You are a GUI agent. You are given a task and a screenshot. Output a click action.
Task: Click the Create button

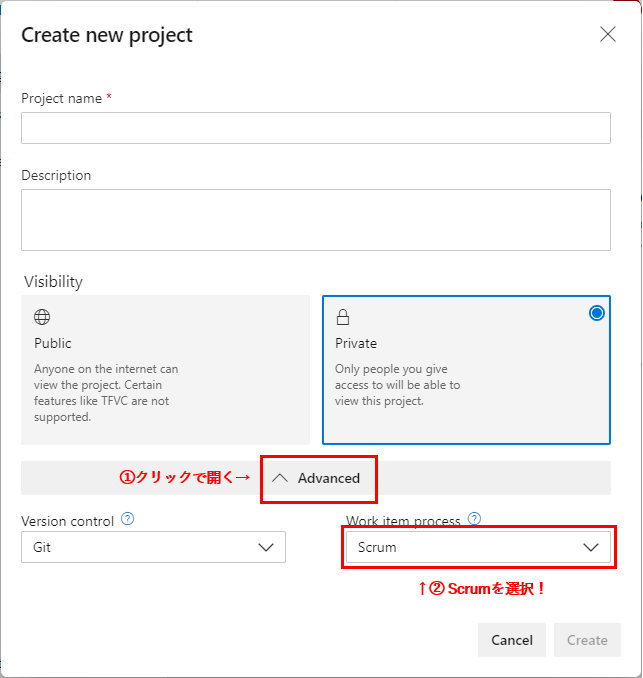(x=587, y=640)
